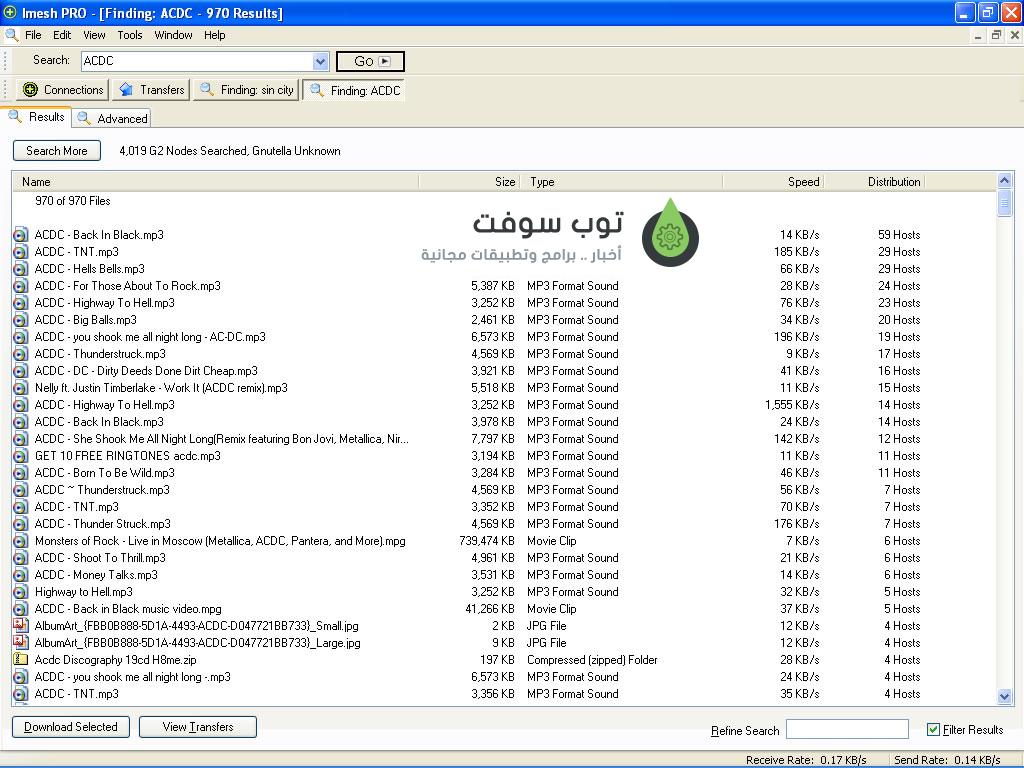Viewport: 1024px width, 768px height.
Task: Switch to Finding: ACDC tab
Action: pyautogui.click(x=353, y=90)
